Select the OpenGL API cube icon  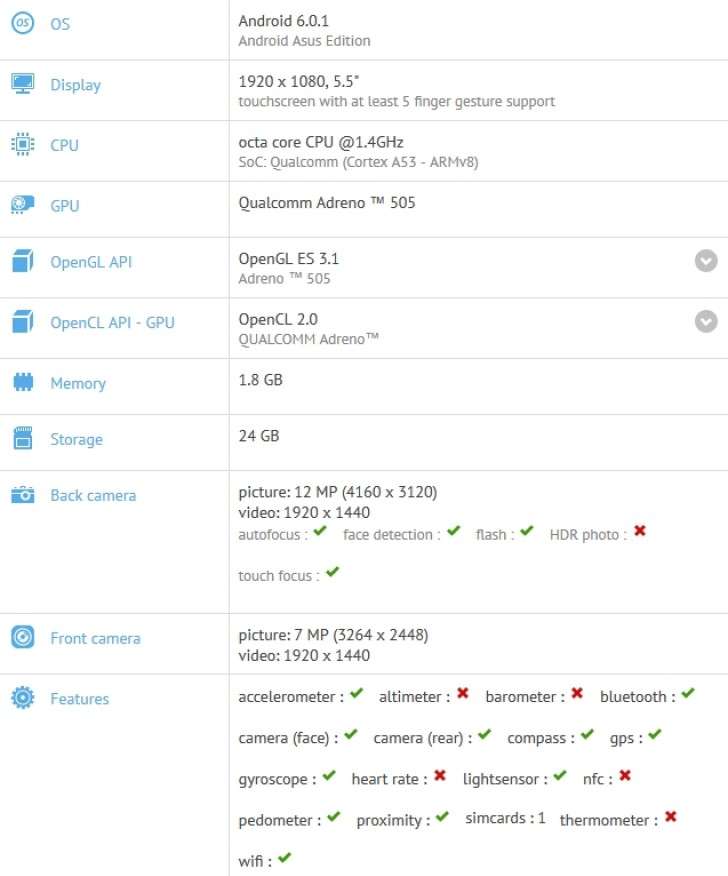22,261
